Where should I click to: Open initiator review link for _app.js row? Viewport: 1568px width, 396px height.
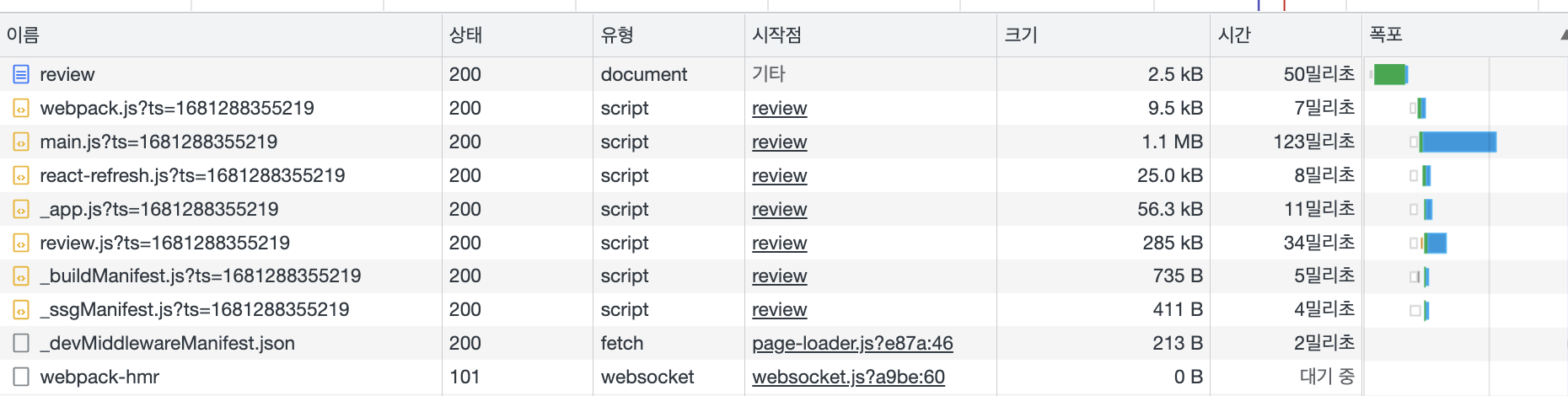point(779,209)
